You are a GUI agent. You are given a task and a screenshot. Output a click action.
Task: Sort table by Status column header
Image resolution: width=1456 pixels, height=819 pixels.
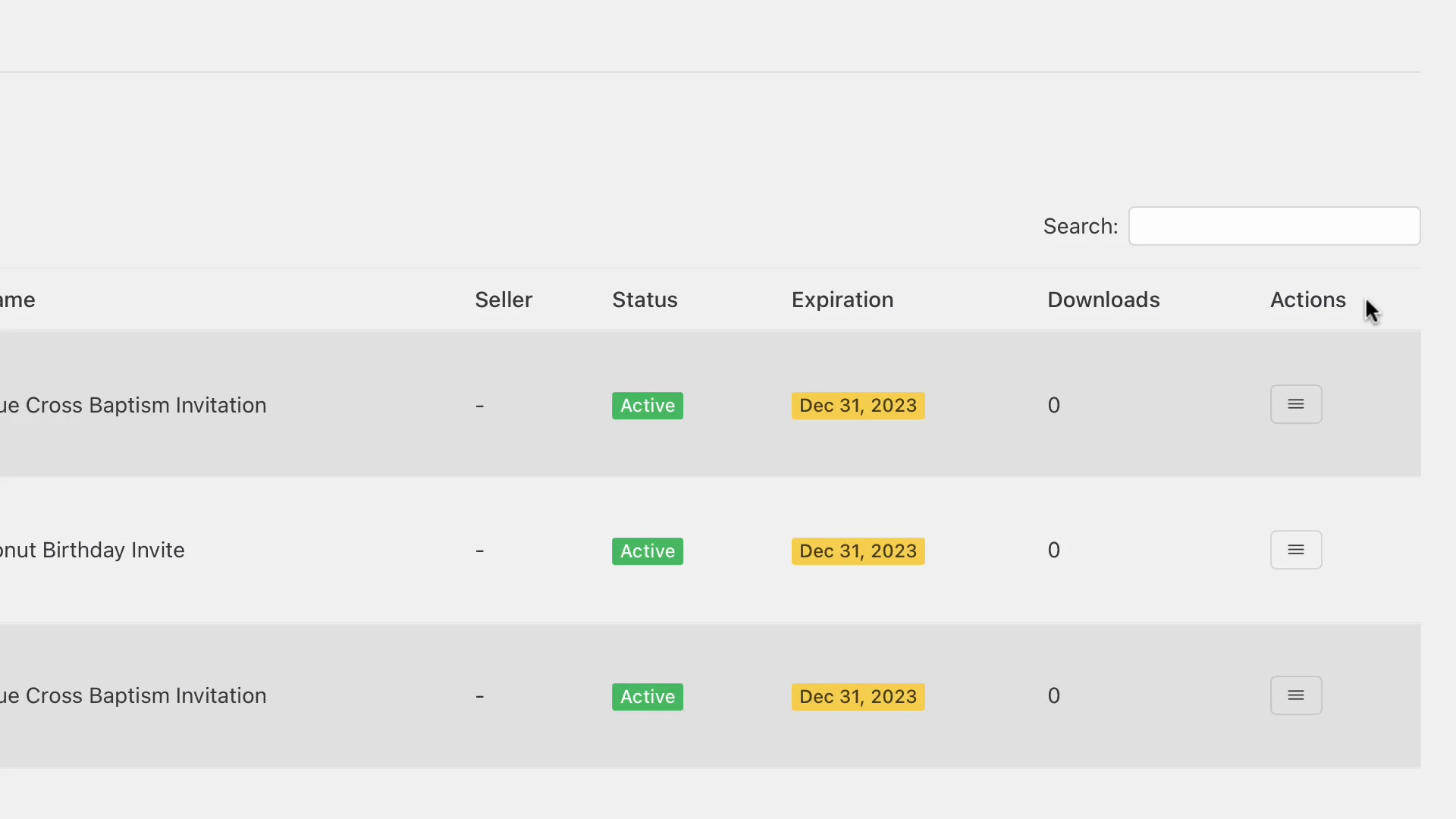[x=645, y=300]
